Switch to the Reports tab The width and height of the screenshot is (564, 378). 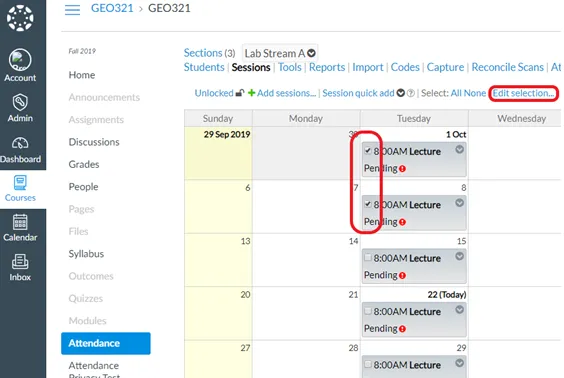327,67
